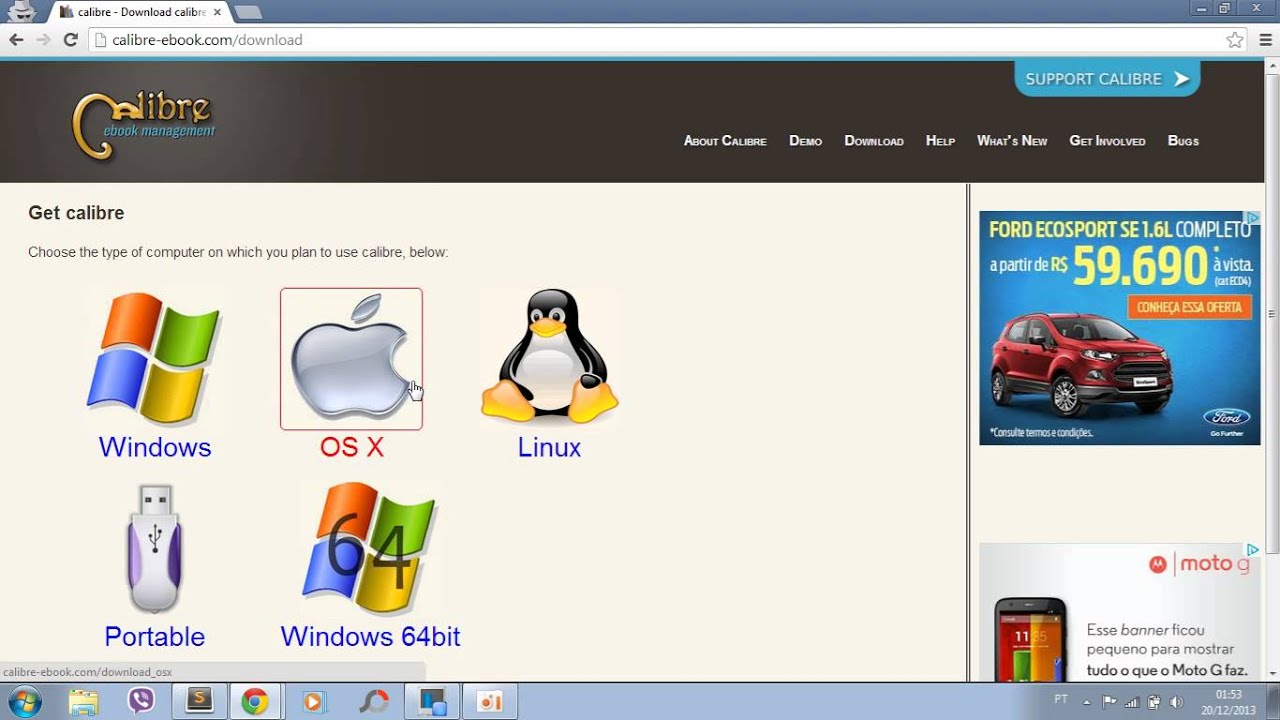Open Chrome menu button
Image resolution: width=1280 pixels, height=720 pixels.
[x=1266, y=40]
